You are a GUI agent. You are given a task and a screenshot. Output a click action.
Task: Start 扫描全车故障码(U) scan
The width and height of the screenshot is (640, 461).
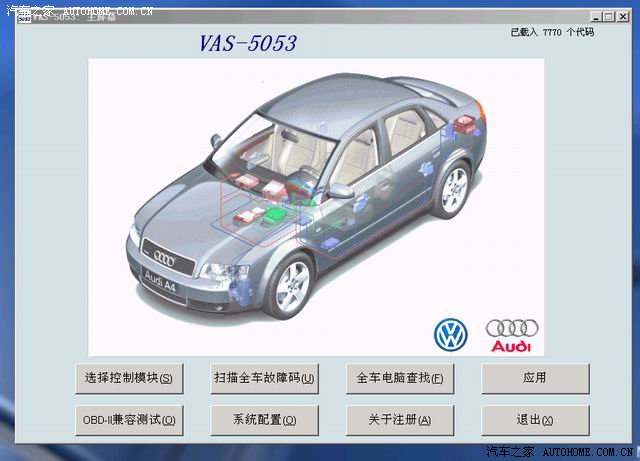click(264, 378)
